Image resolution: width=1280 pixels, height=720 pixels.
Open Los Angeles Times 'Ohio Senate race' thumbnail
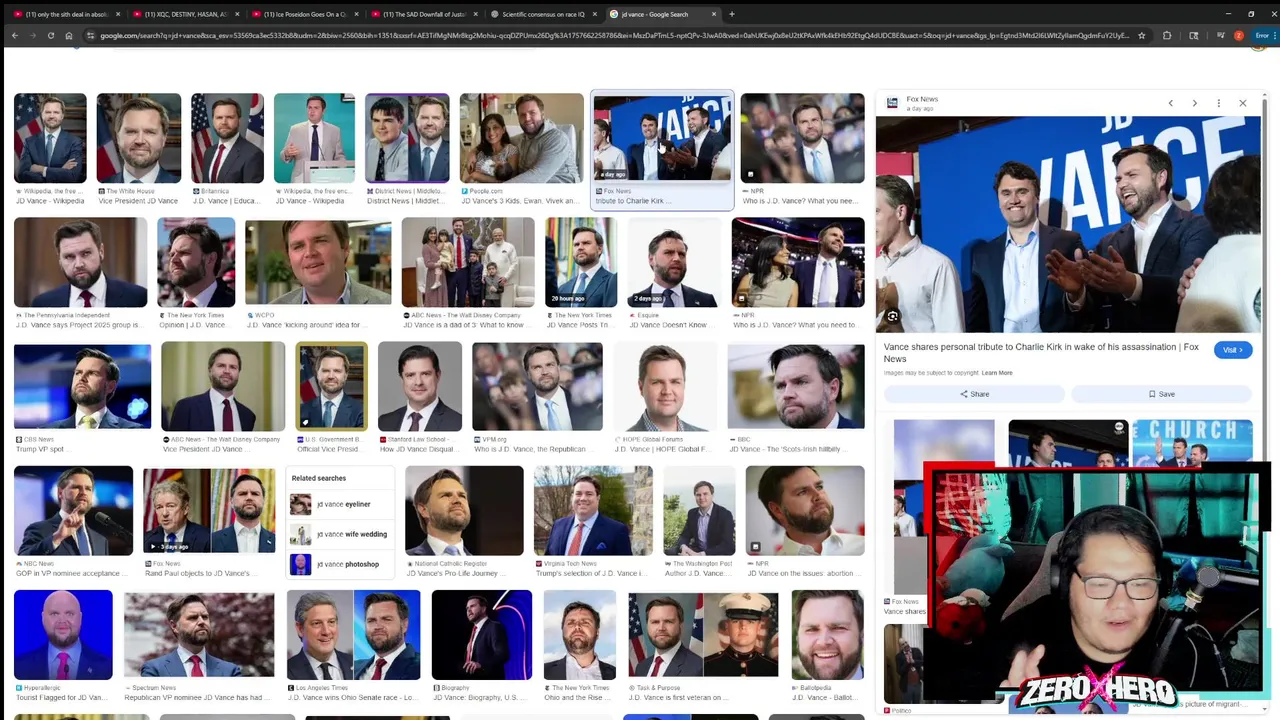353,635
